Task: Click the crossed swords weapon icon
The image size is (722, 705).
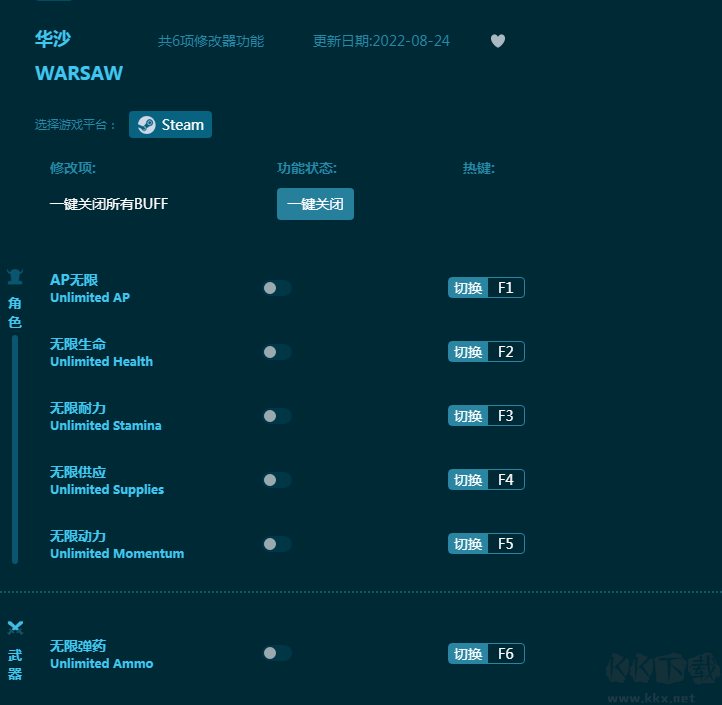Action: [x=15, y=628]
